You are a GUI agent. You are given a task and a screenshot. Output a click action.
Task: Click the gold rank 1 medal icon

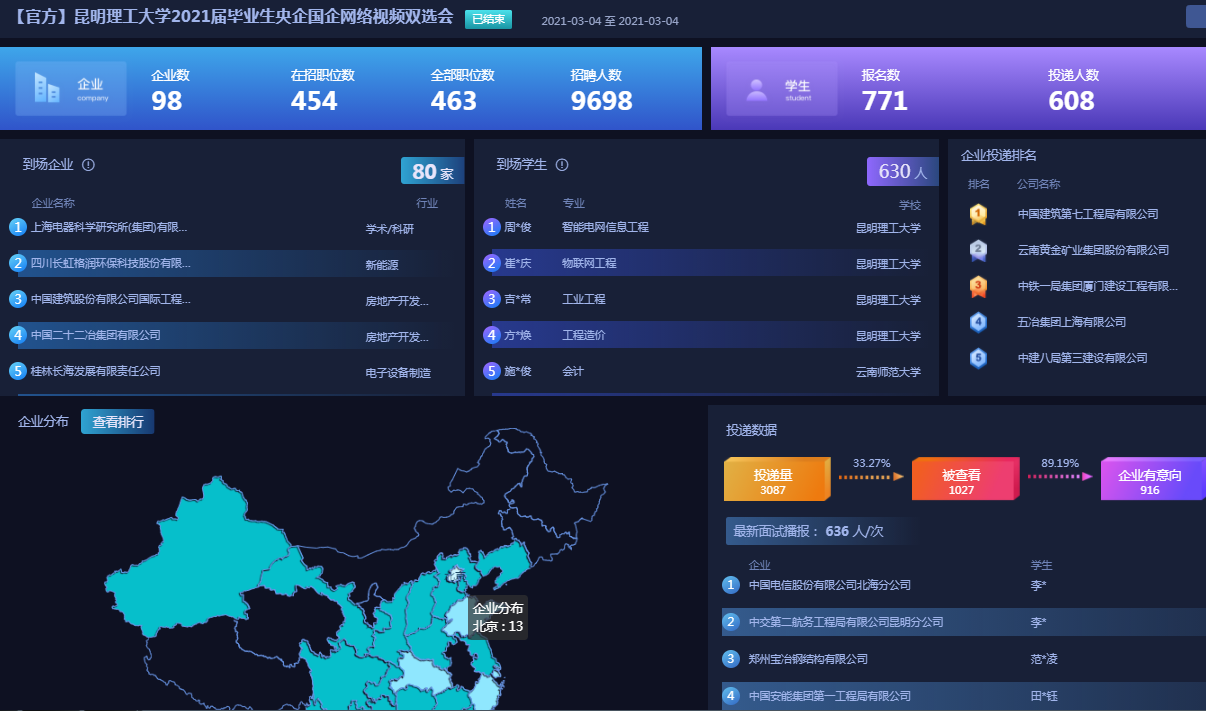point(978,214)
